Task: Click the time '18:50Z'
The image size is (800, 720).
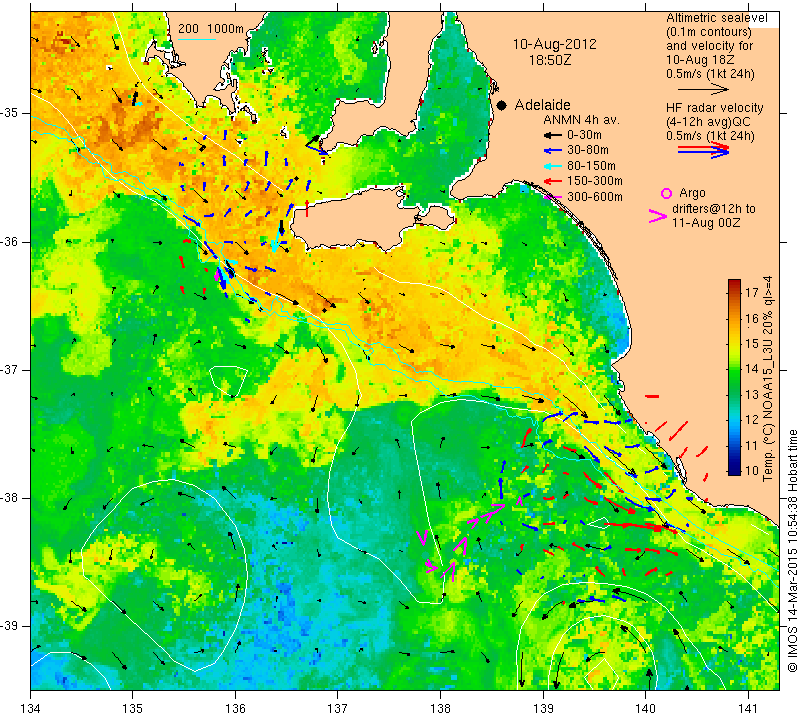Action: pos(550,60)
